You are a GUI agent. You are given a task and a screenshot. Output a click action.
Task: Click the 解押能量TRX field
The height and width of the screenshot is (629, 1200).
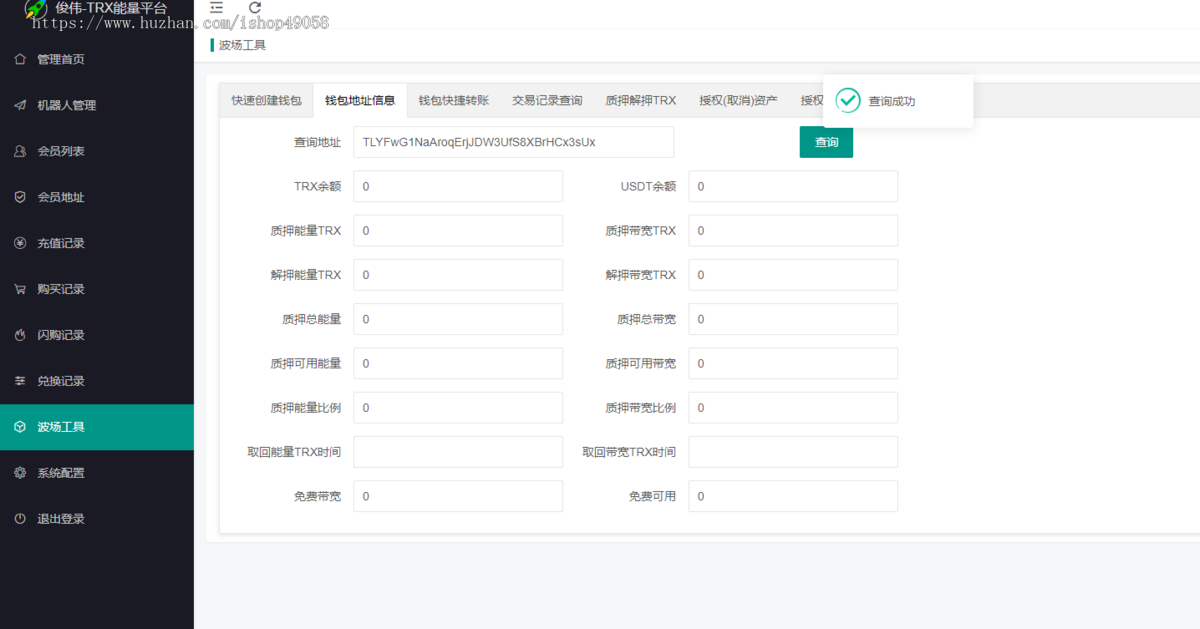458,275
